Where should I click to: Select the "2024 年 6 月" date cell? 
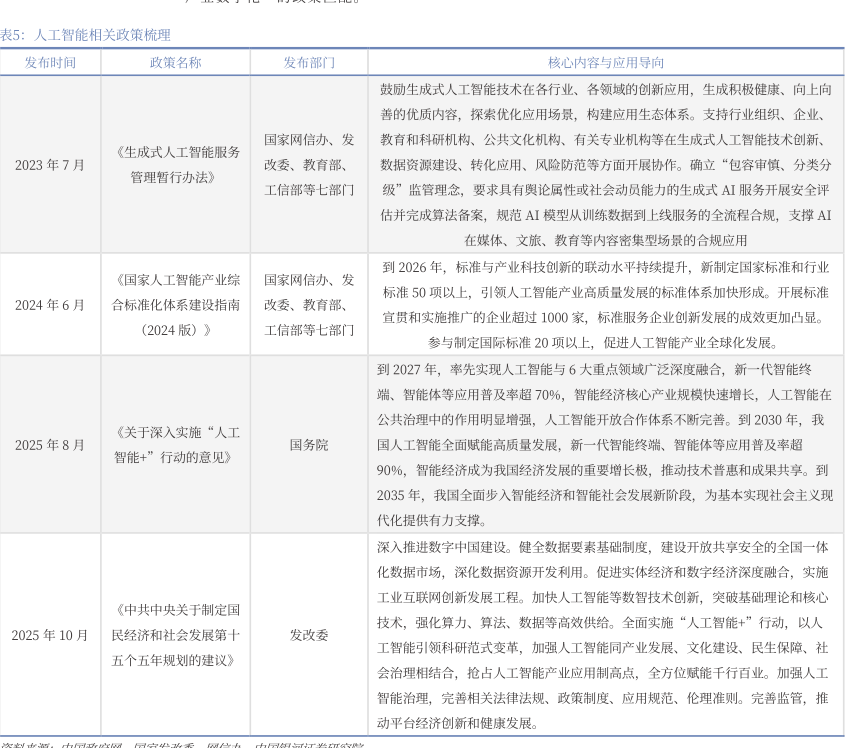(50, 305)
